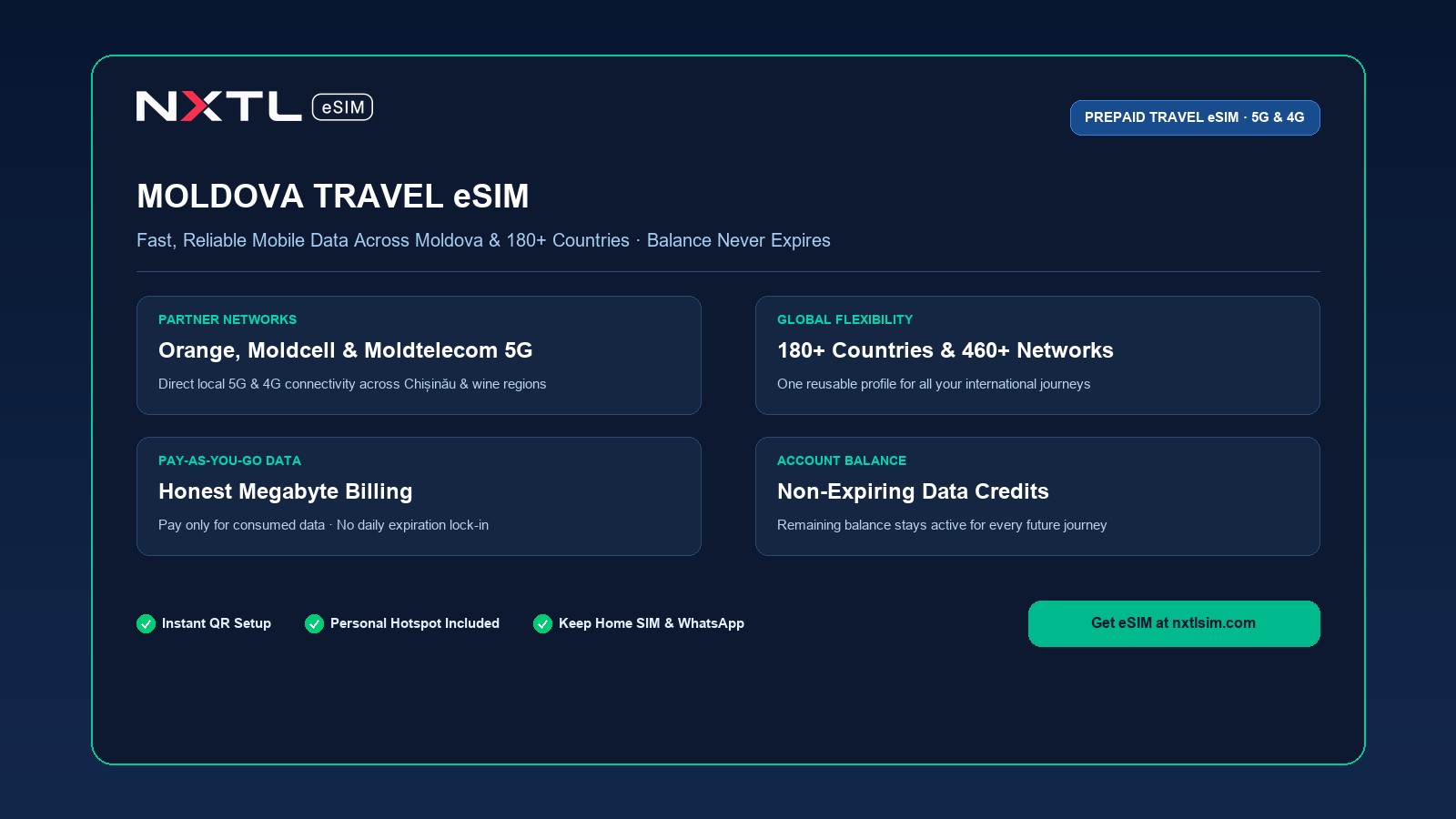Viewport: 1456px width, 819px height.
Task: Click 'One reusable profile' description text
Action: [934, 384]
